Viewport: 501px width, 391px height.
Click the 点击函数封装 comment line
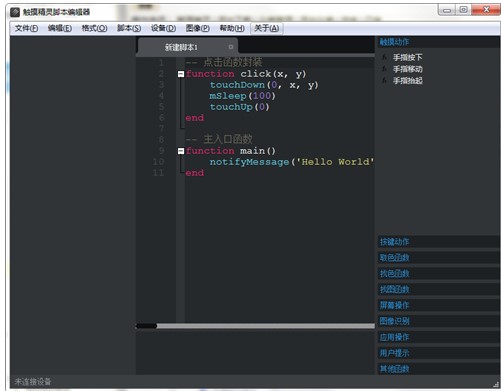[x=224, y=63]
